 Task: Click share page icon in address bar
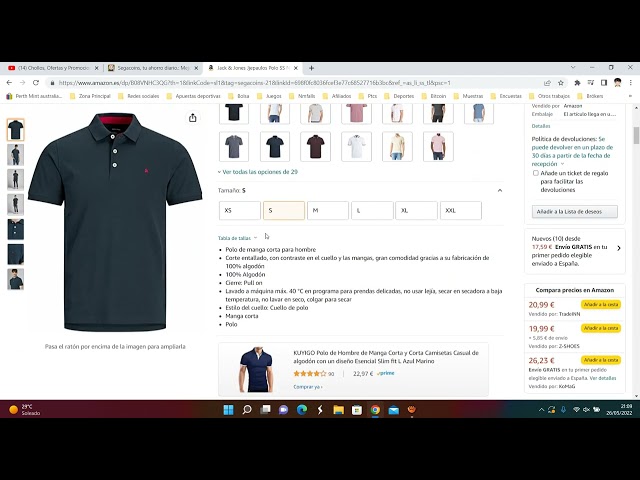coord(547,83)
